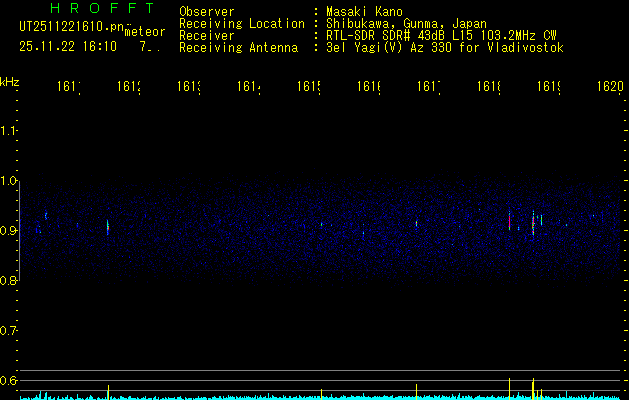629x400 pixels.
Task: Click the 0.9 frequency axis label
Action: click(8, 230)
